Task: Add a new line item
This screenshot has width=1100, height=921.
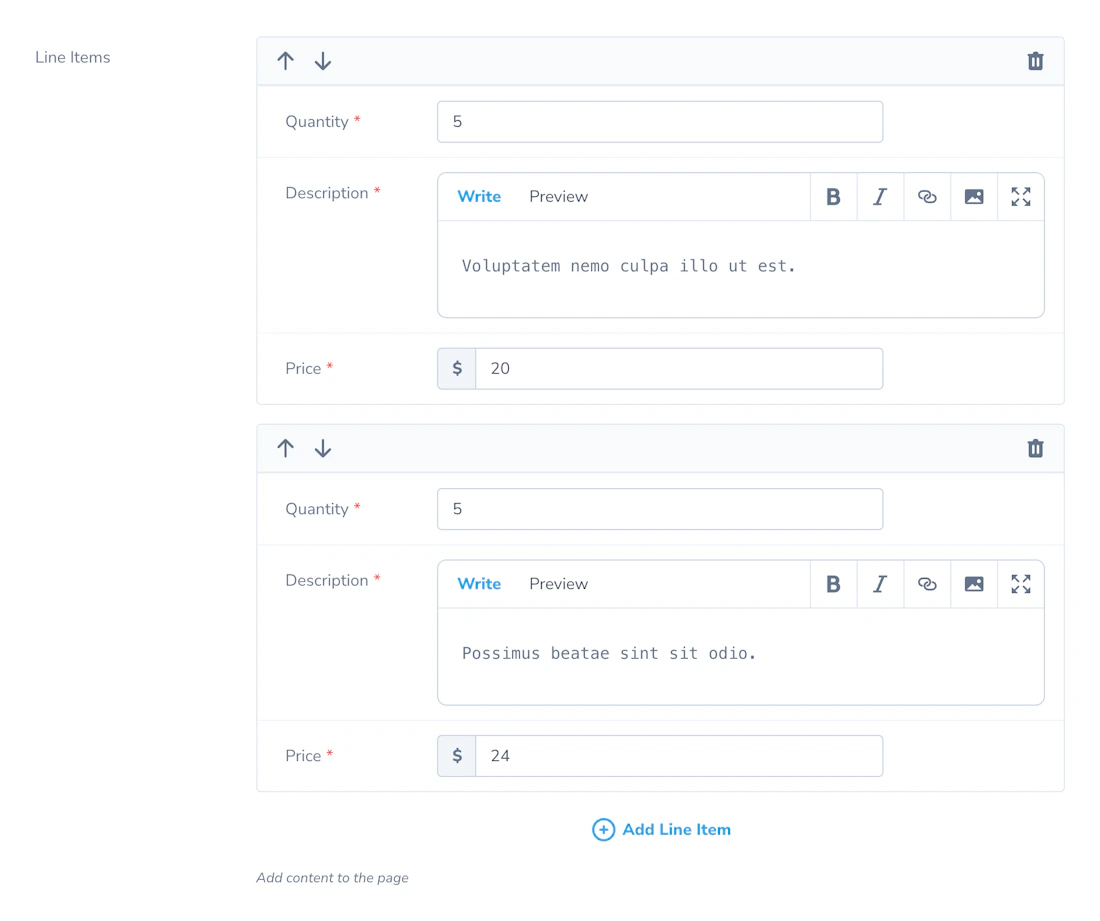Action: pyautogui.click(x=660, y=829)
